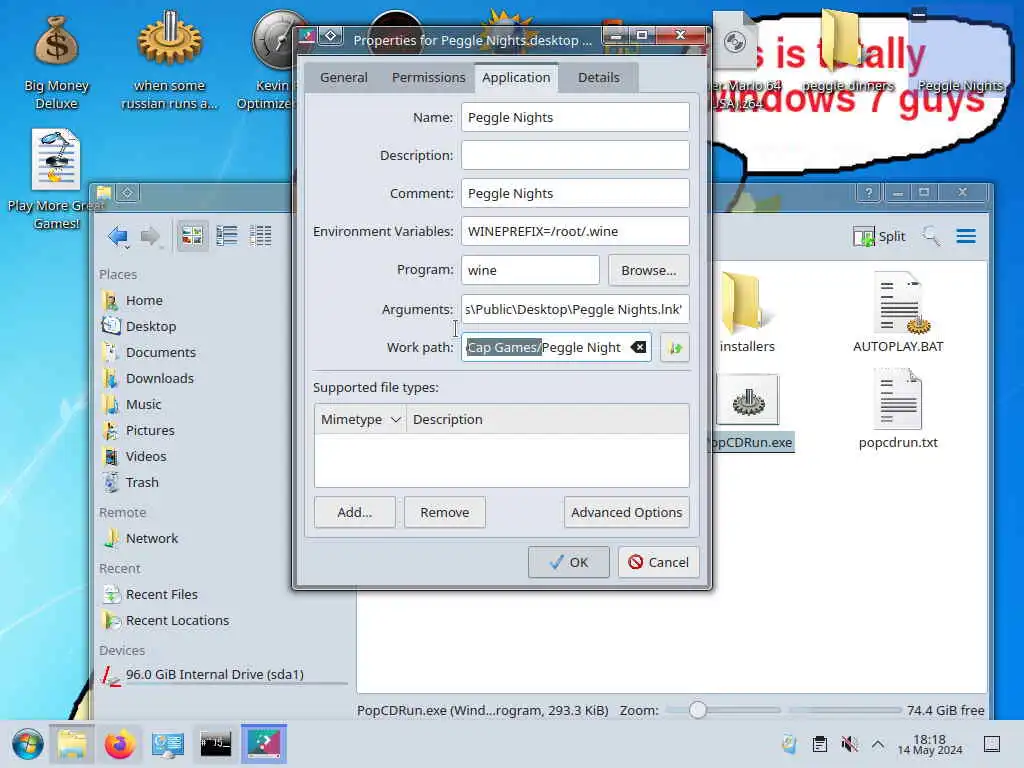Switch to the Details tab
This screenshot has height=768, width=1024.
598,78
